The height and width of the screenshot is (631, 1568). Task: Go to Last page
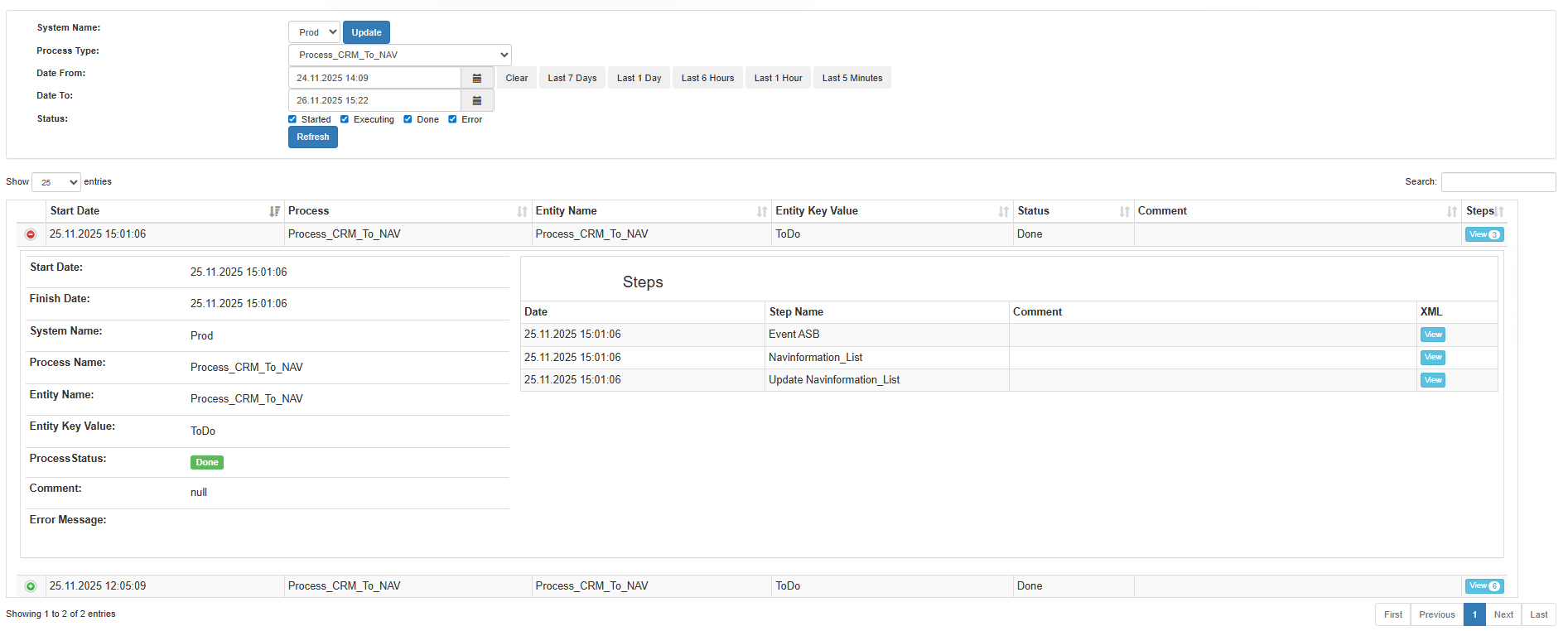click(1538, 614)
